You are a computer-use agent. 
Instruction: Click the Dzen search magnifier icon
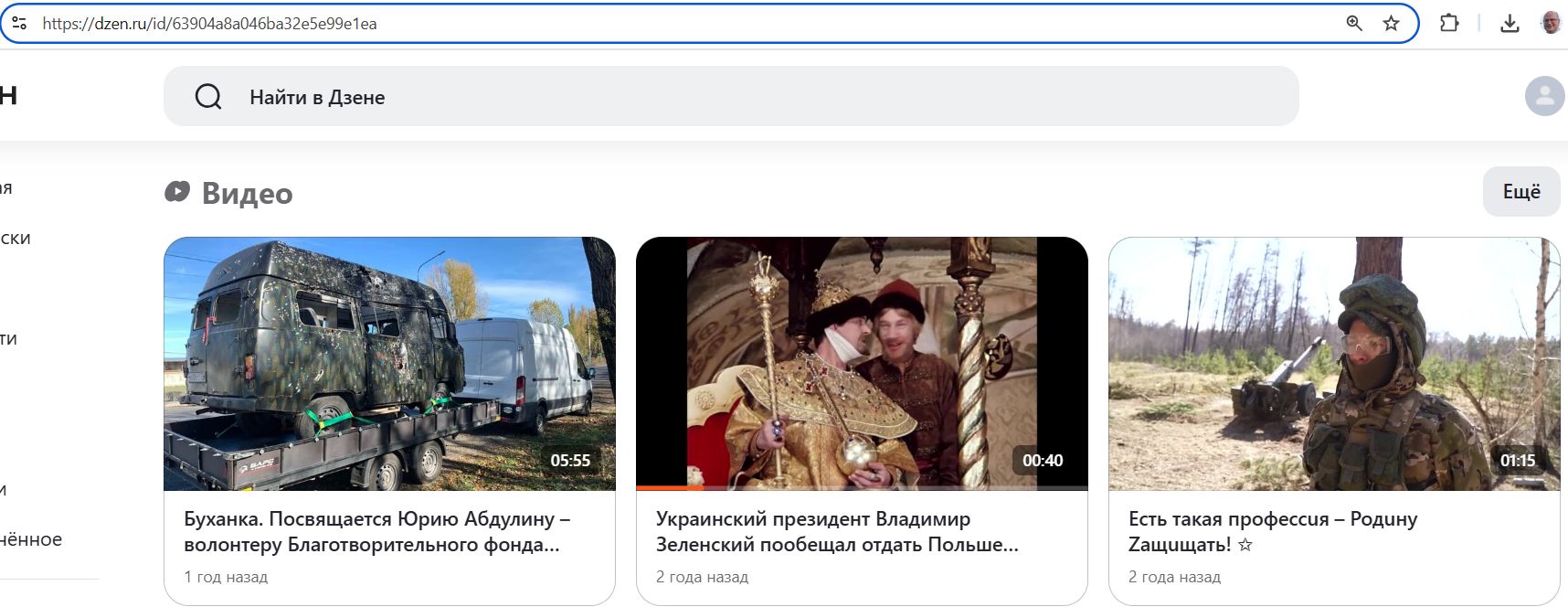tap(208, 97)
